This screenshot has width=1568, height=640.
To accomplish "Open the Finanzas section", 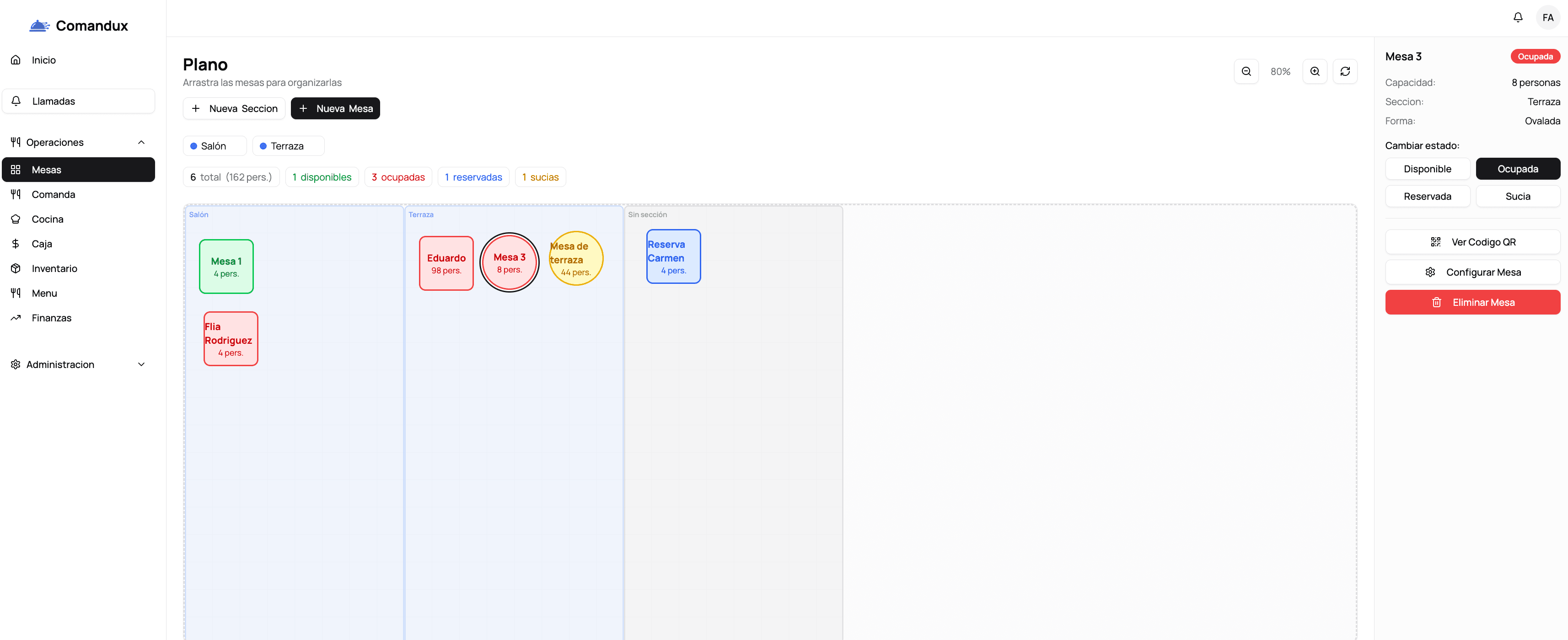I will coord(51,318).
